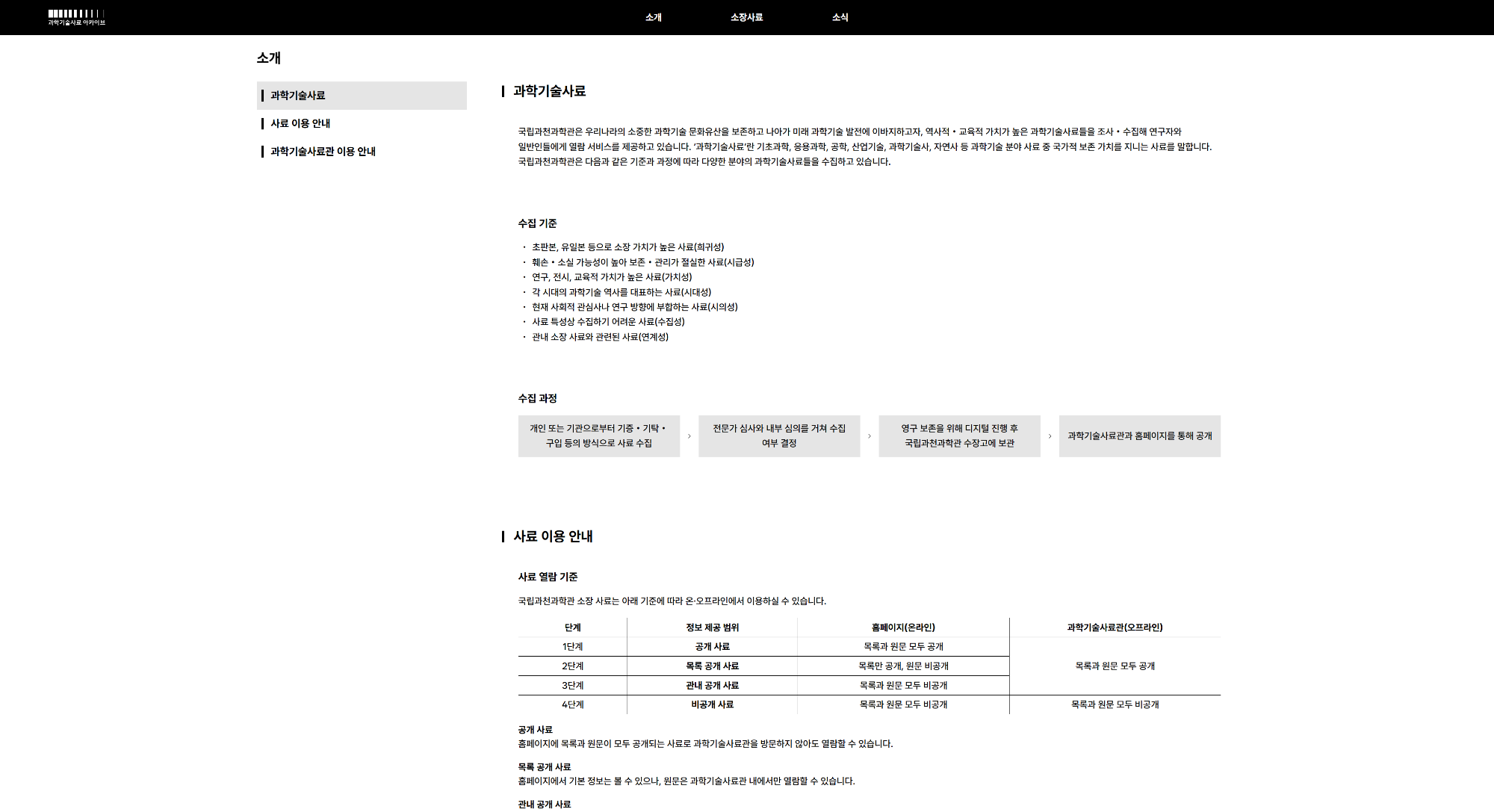This screenshot has width=1494, height=812.
Task: Select 사료 이용 안내 in the sidebar
Action: tap(300, 123)
